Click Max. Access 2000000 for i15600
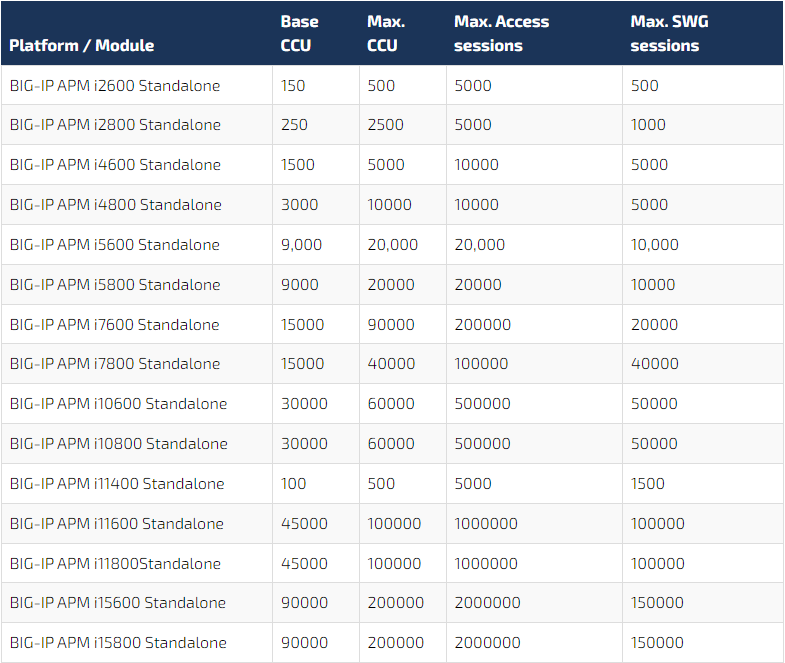785x663 pixels. click(x=488, y=603)
